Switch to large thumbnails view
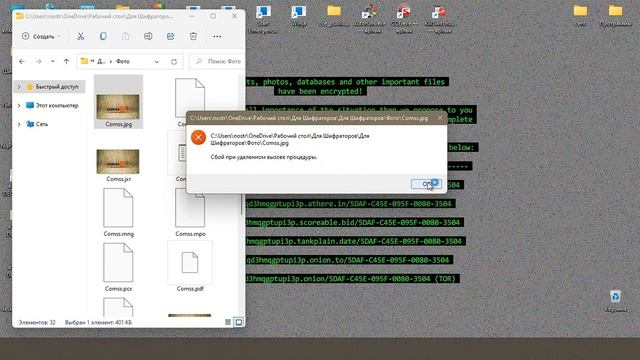 pyautogui.click(x=239, y=322)
